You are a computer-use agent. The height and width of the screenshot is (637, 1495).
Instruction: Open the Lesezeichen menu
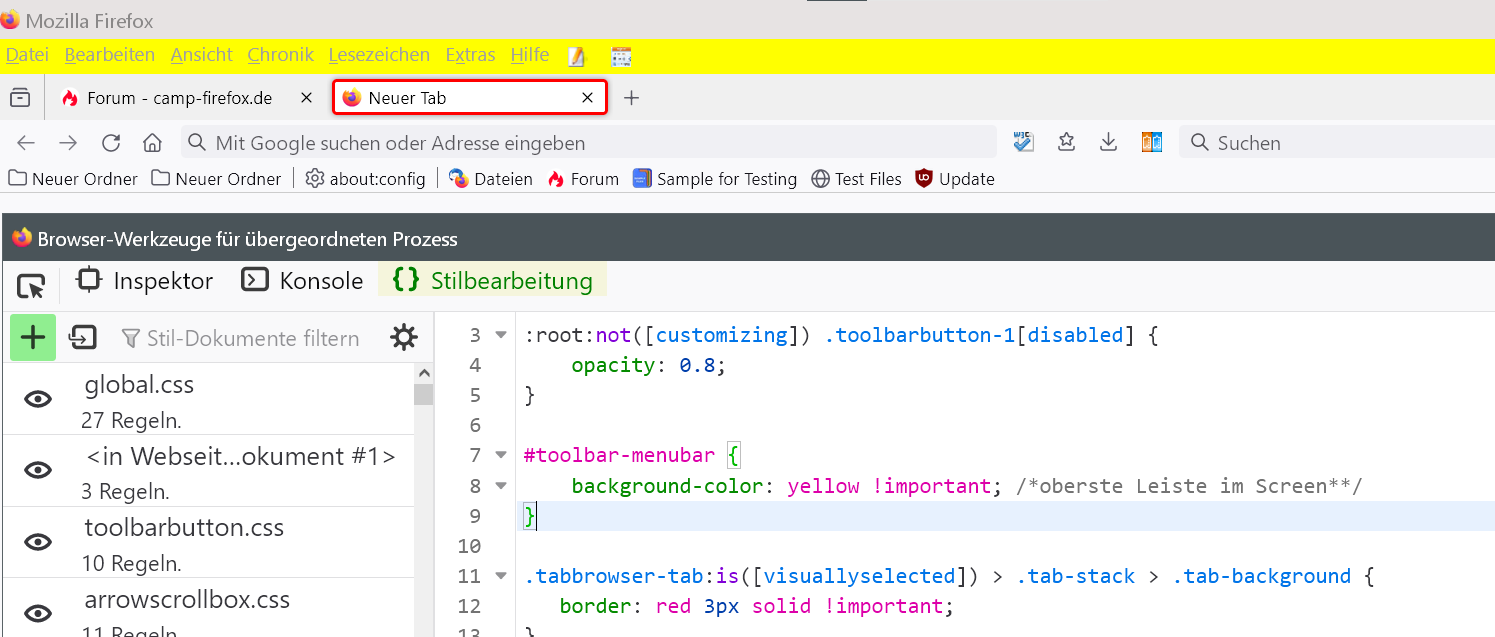tap(379, 55)
